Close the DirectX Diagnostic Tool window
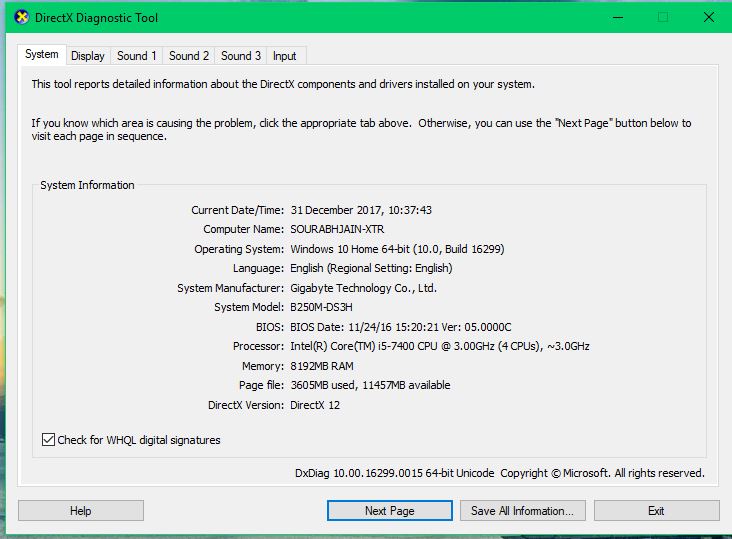732x539 pixels. pyautogui.click(x=709, y=17)
